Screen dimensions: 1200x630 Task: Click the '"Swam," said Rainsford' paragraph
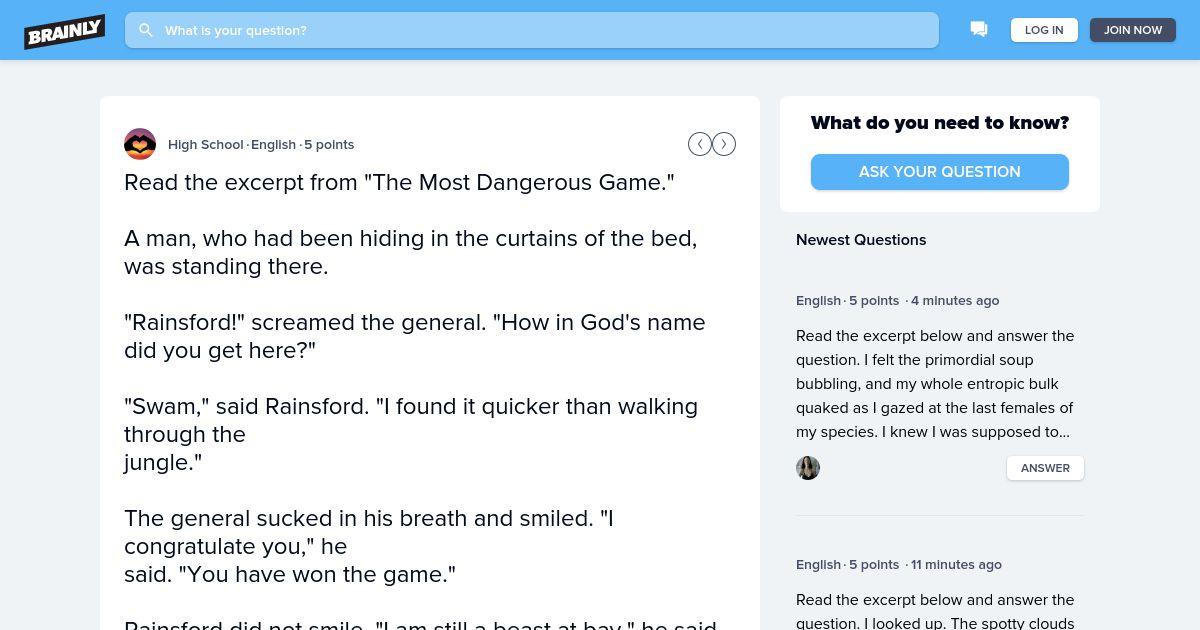tap(411, 434)
